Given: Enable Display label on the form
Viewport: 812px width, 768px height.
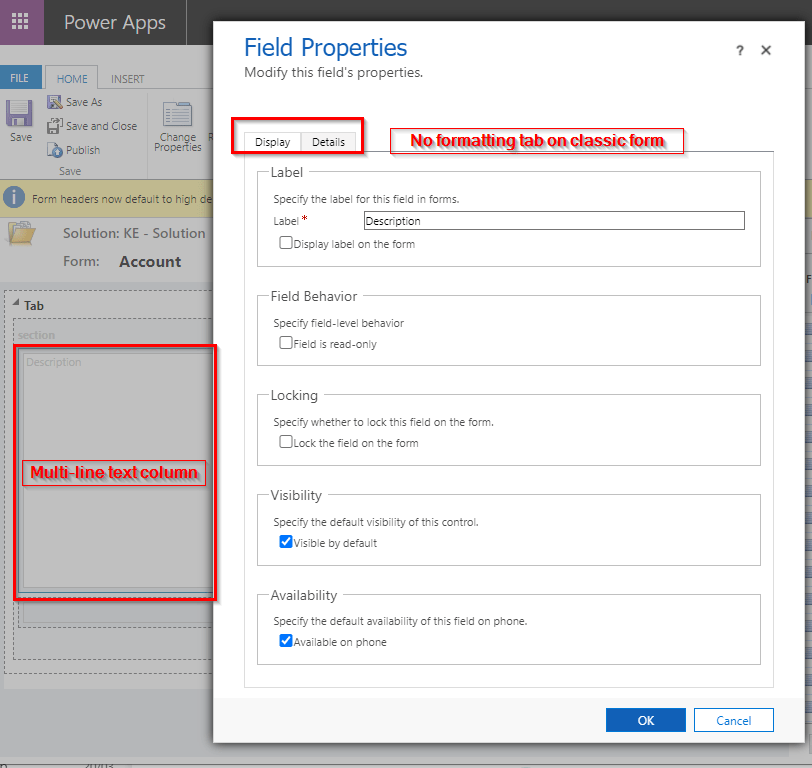Looking at the screenshot, I should pyautogui.click(x=286, y=243).
